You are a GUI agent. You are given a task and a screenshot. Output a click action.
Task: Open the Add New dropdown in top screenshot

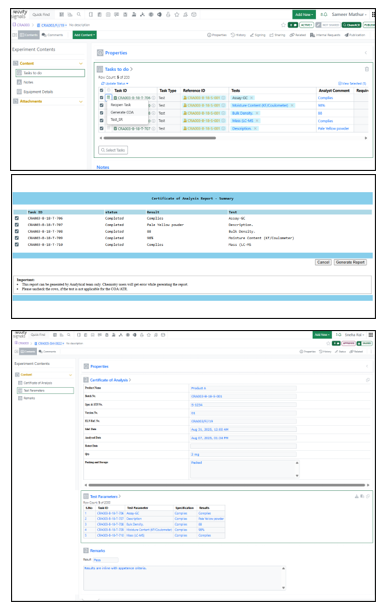pyautogui.click(x=304, y=14)
